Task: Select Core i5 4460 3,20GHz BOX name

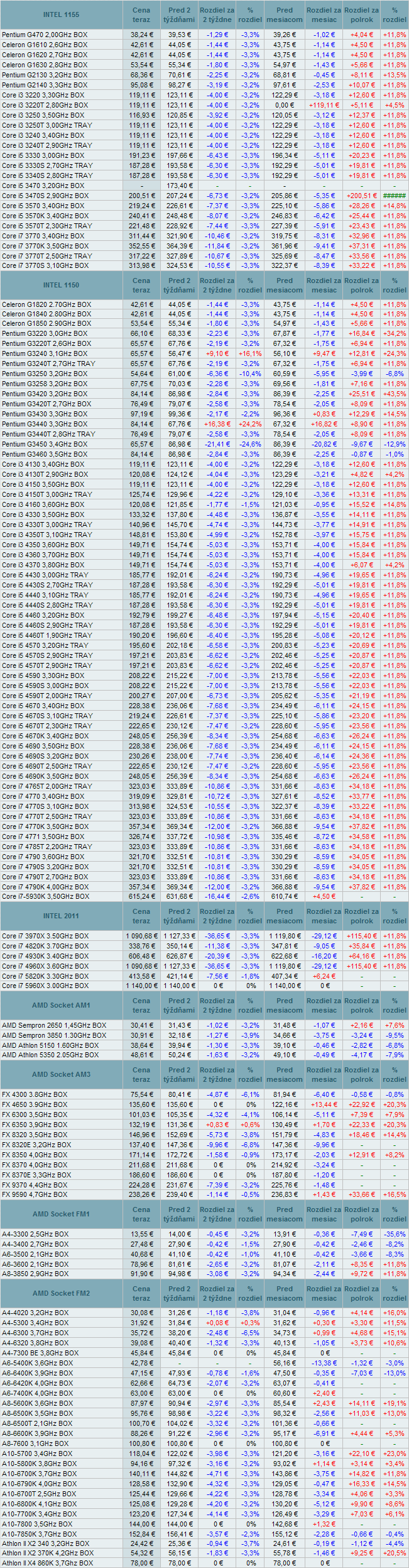Action: (43, 615)
